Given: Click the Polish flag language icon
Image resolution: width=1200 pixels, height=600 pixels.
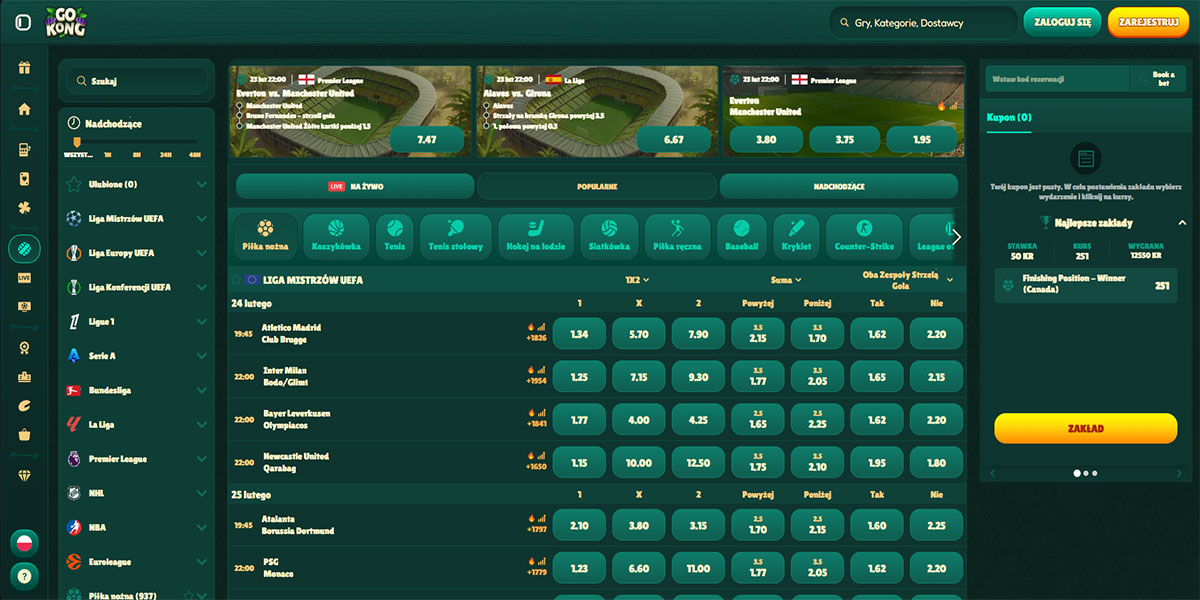Looking at the screenshot, I should click(24, 543).
